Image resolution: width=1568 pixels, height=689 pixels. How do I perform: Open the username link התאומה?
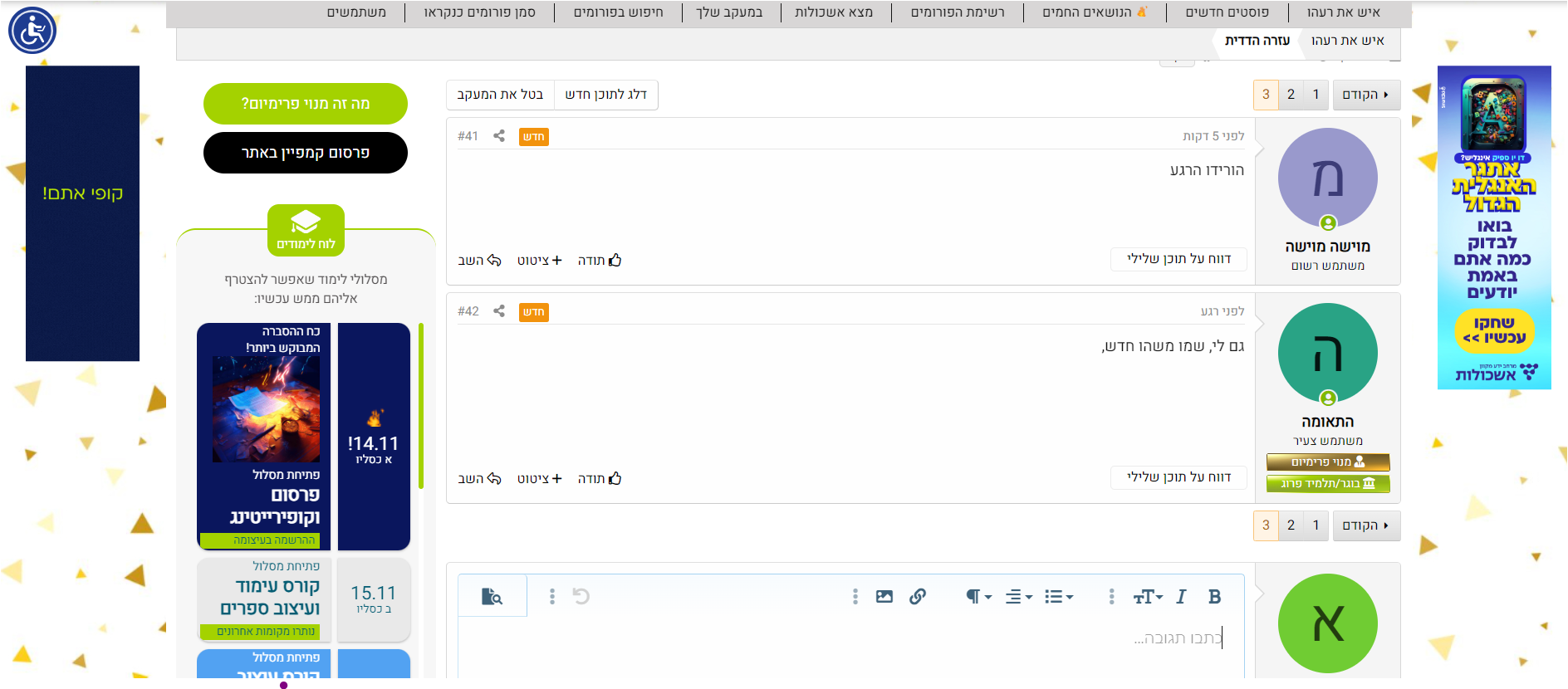pyautogui.click(x=1327, y=422)
